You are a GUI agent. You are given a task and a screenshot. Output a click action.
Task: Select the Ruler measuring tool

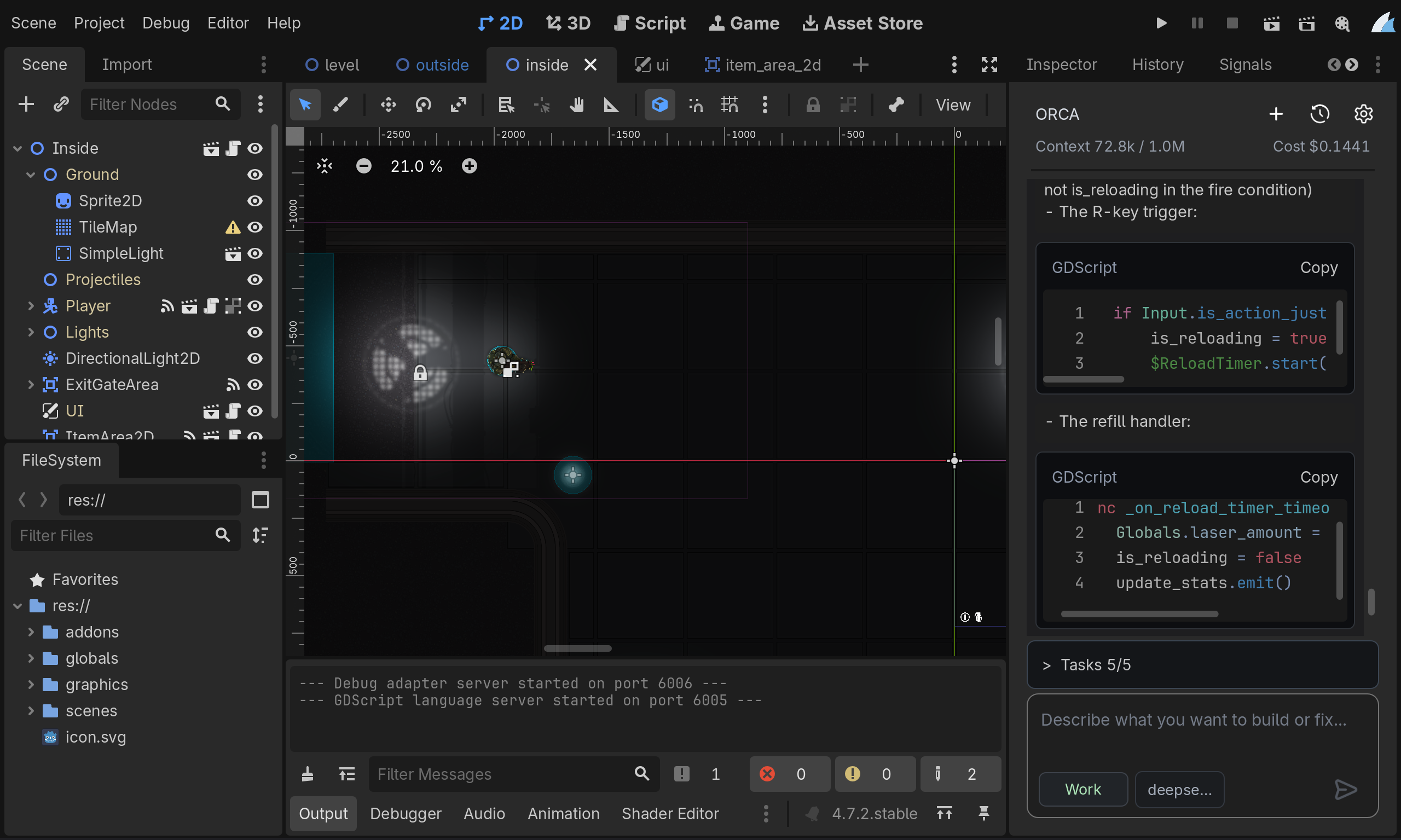pyautogui.click(x=611, y=105)
